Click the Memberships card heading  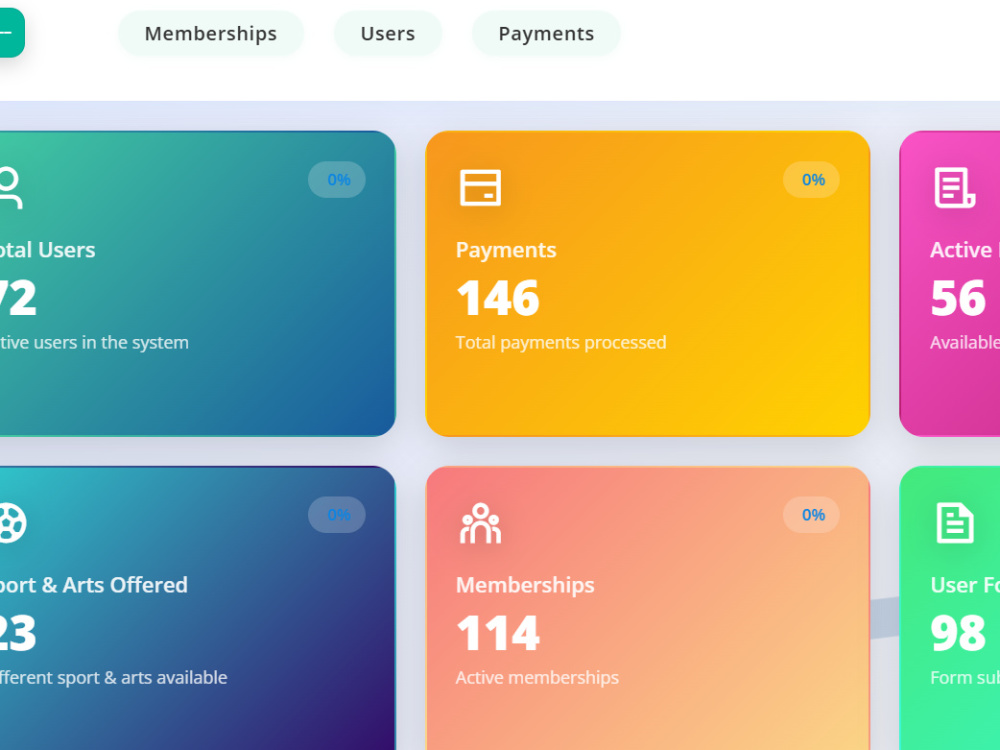point(525,585)
